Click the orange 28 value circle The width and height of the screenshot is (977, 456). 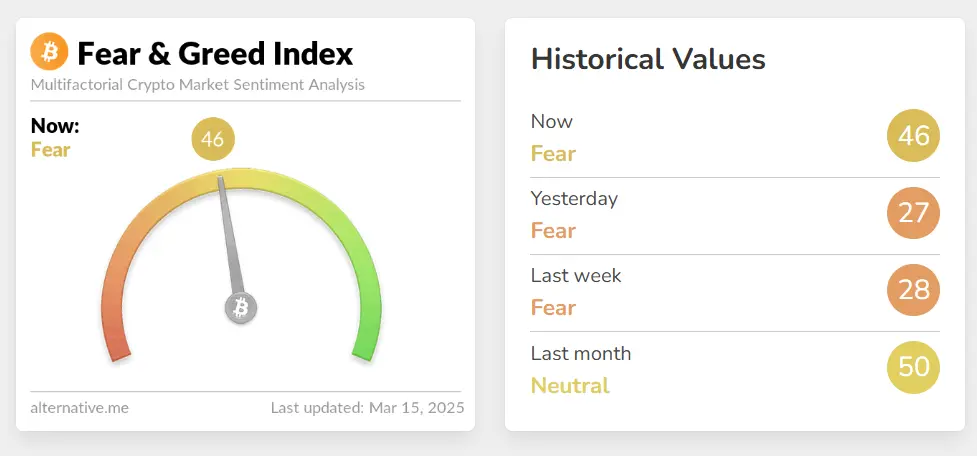pos(913,290)
